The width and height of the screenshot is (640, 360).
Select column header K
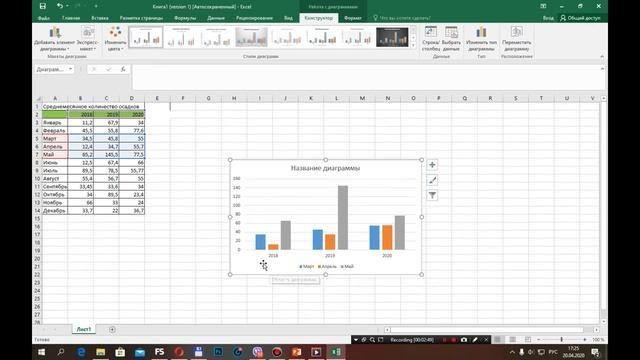point(311,98)
